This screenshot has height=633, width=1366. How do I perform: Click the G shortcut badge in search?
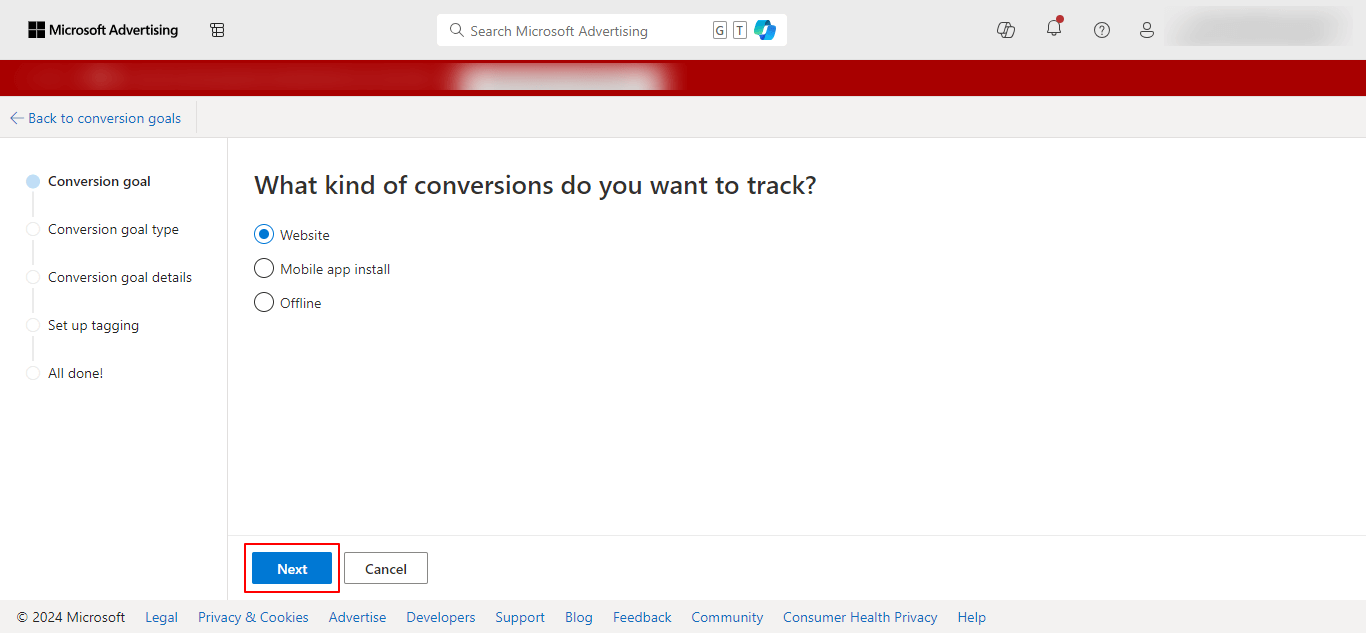click(x=720, y=30)
